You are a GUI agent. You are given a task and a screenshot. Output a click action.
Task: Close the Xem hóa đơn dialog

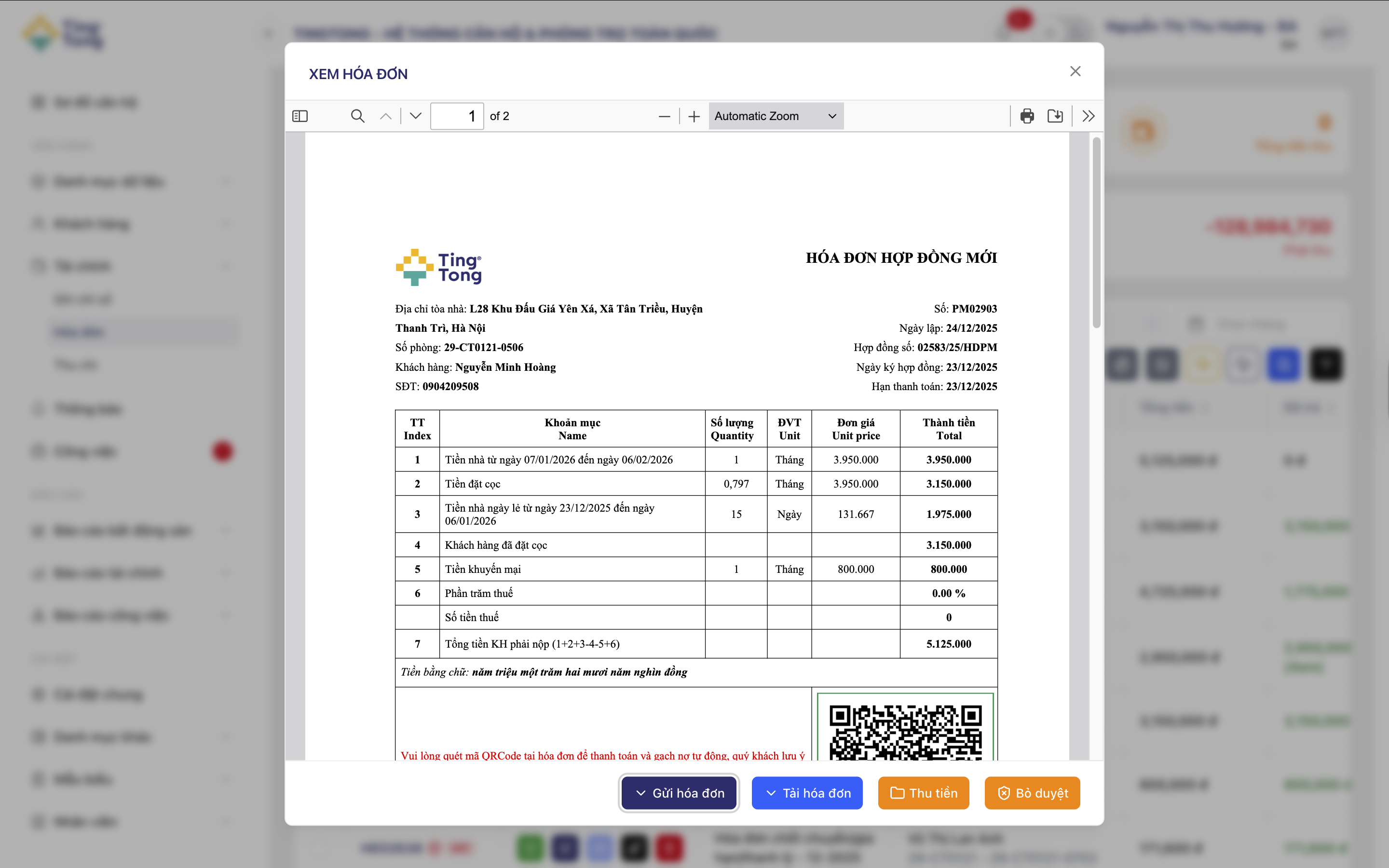(x=1075, y=71)
